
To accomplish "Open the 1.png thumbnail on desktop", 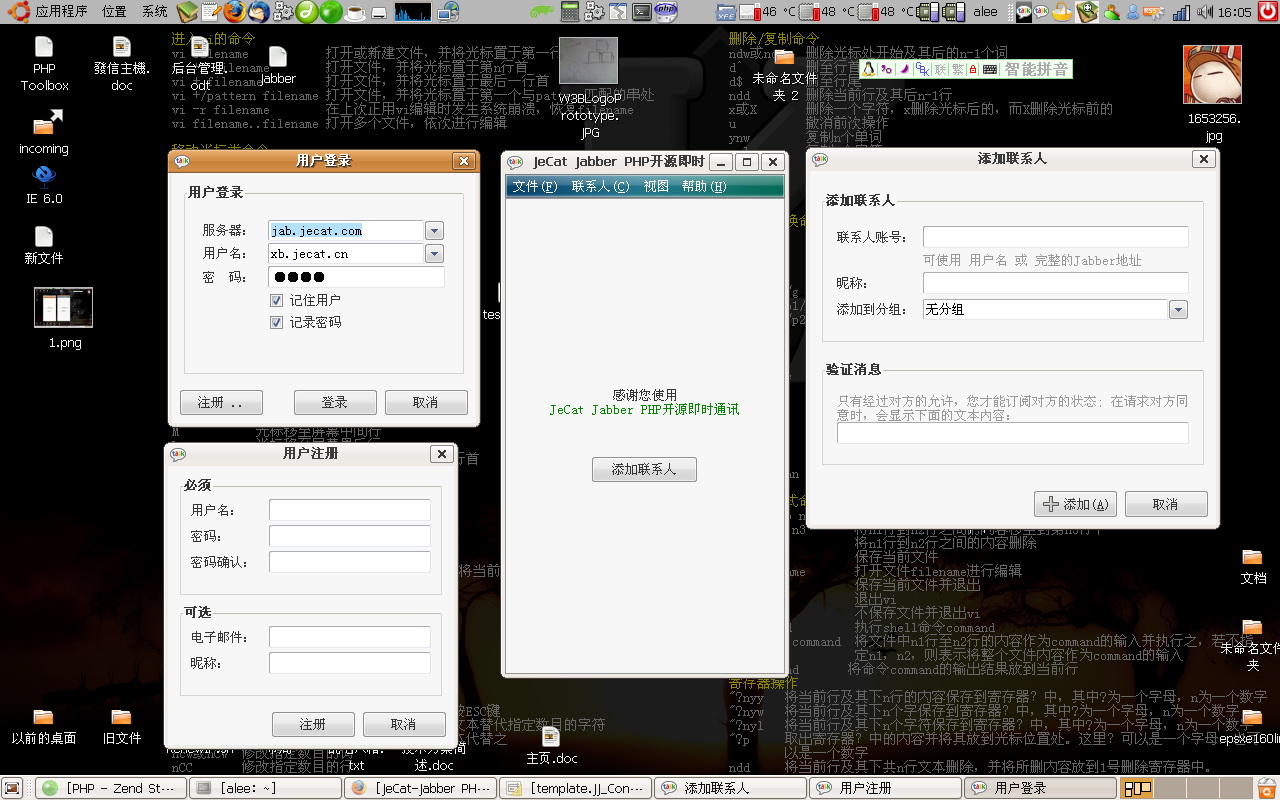I will 64,318.
